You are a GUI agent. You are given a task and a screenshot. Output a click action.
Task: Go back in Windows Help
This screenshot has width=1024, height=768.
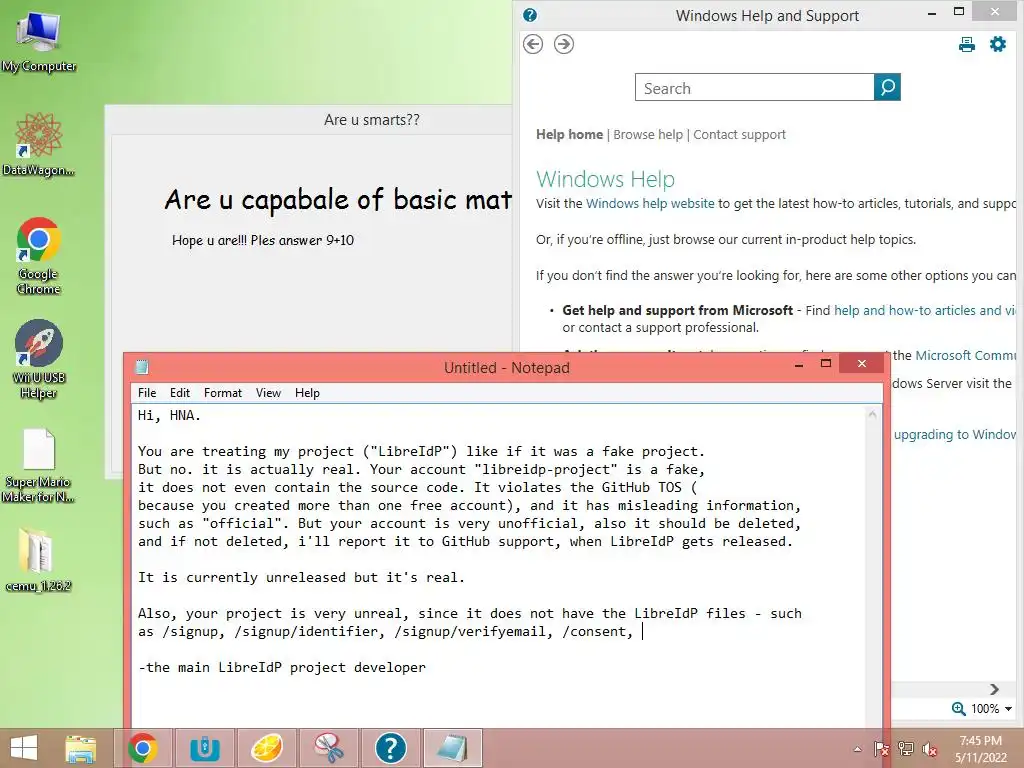pos(533,44)
